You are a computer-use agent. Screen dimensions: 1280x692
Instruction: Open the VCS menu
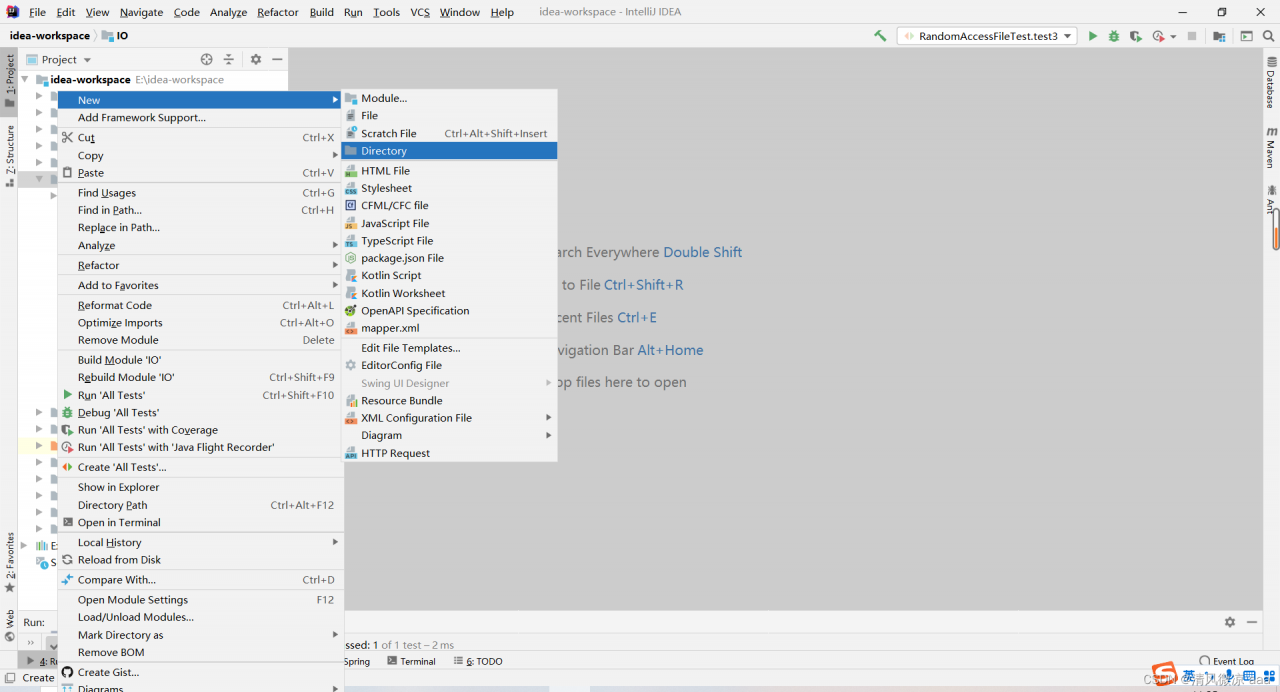pos(420,12)
